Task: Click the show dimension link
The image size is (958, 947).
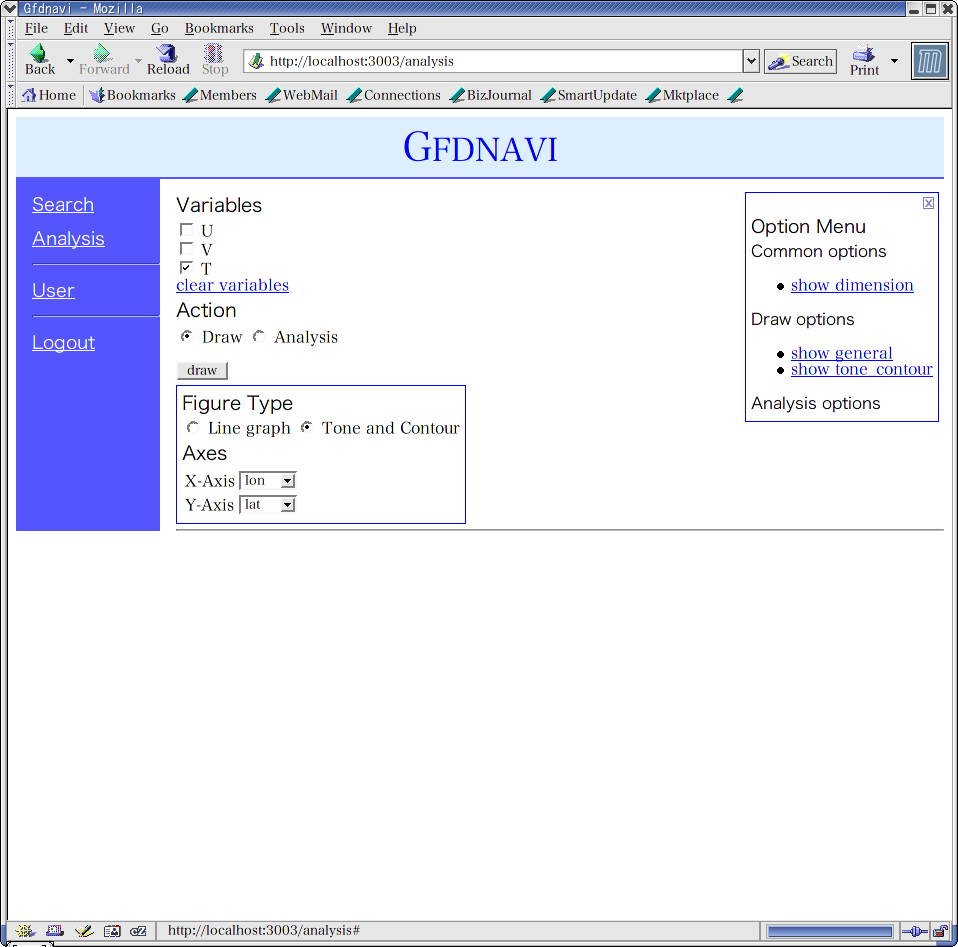Action: (x=852, y=285)
